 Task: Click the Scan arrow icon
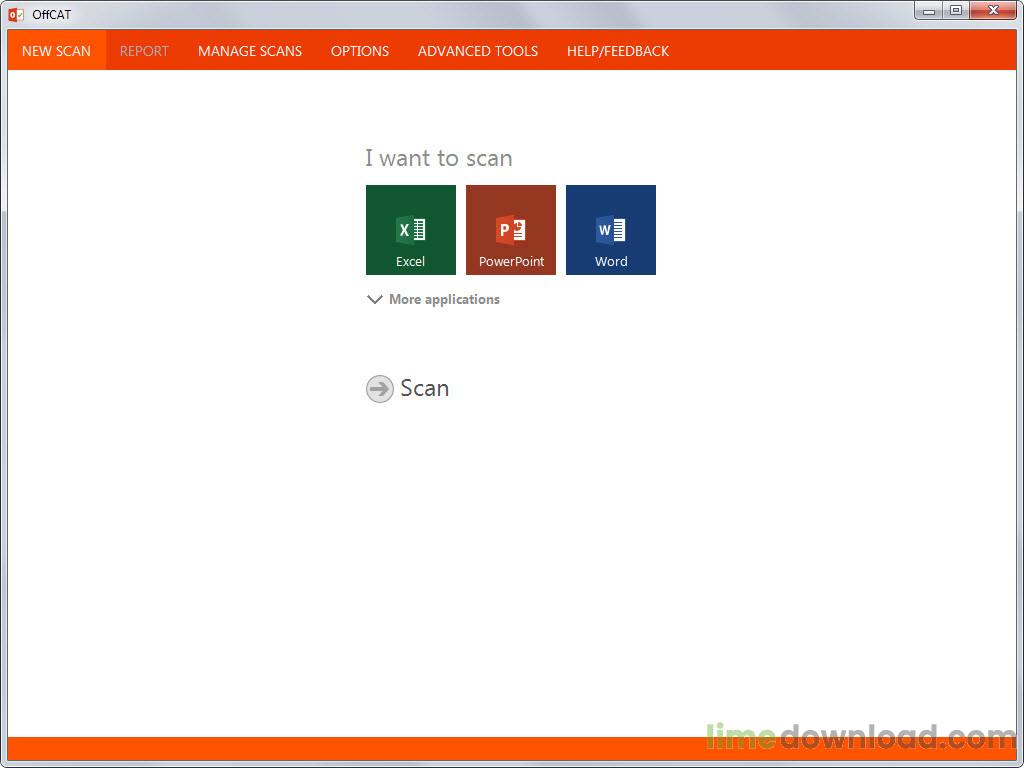tap(379, 389)
